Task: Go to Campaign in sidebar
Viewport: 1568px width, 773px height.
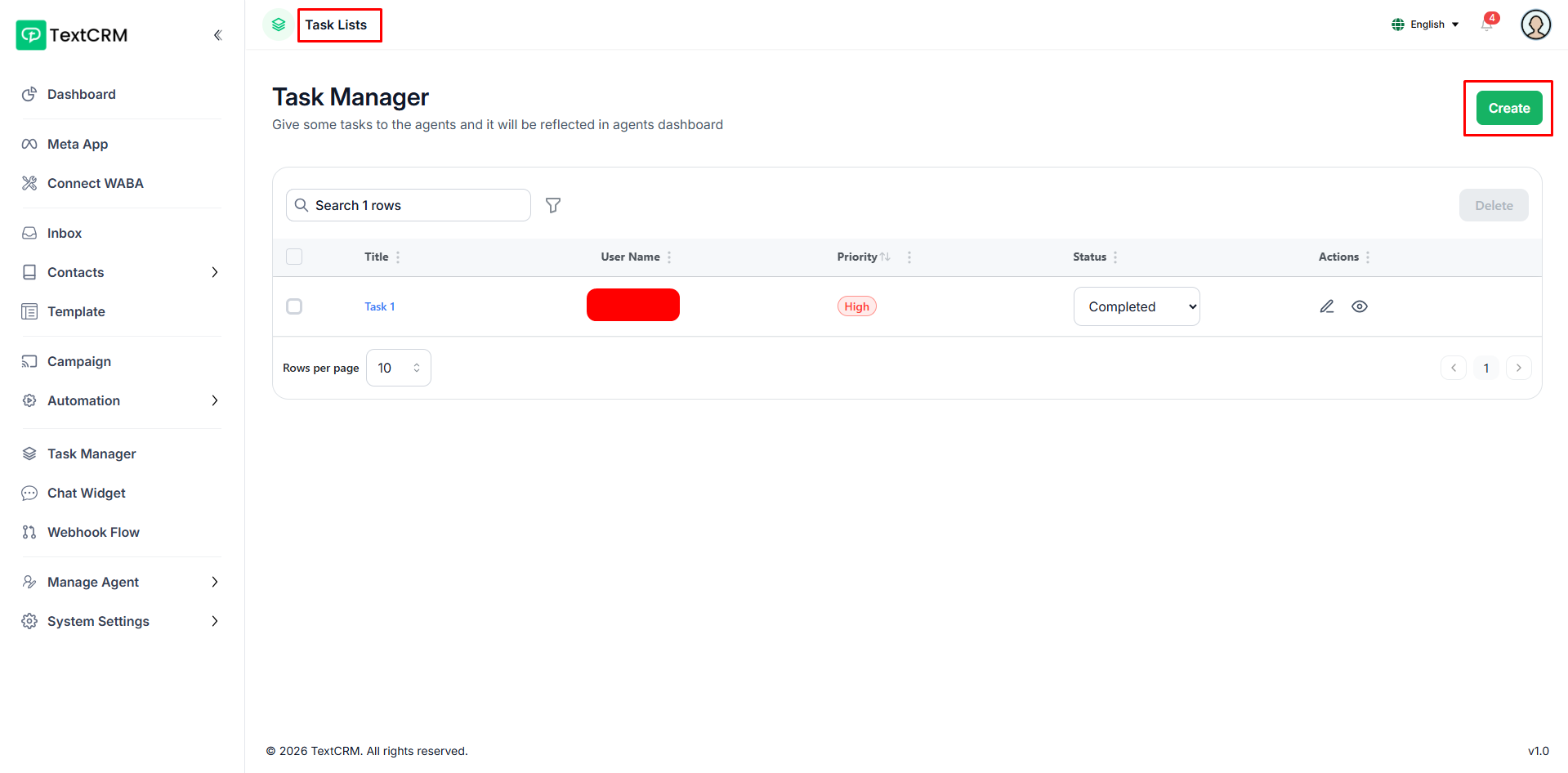Action: coord(79,361)
